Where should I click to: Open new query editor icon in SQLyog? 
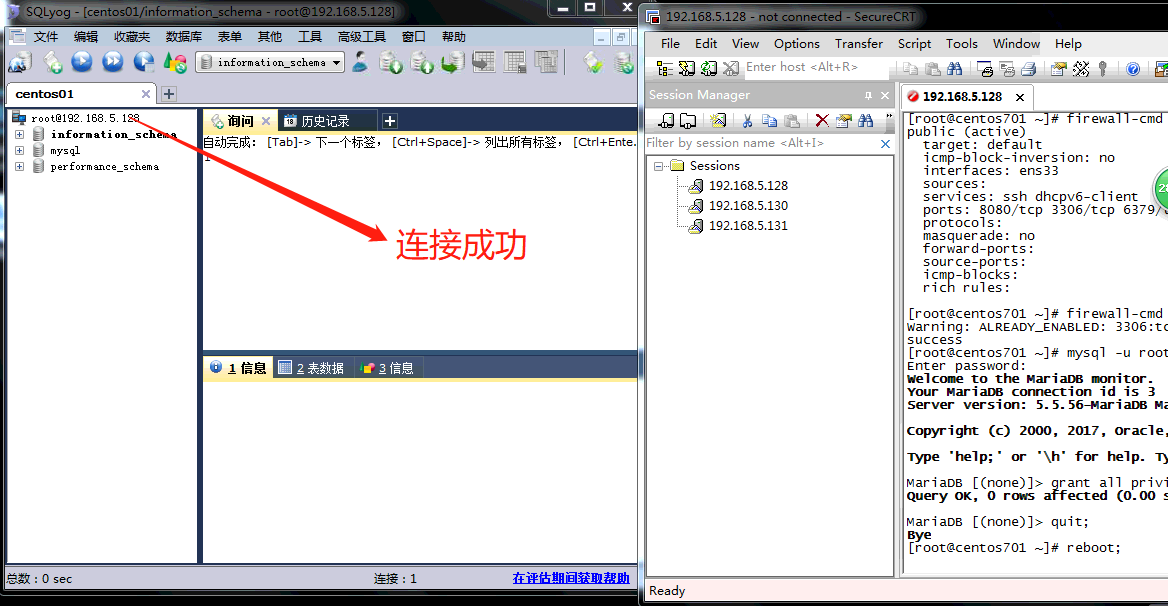coord(52,63)
